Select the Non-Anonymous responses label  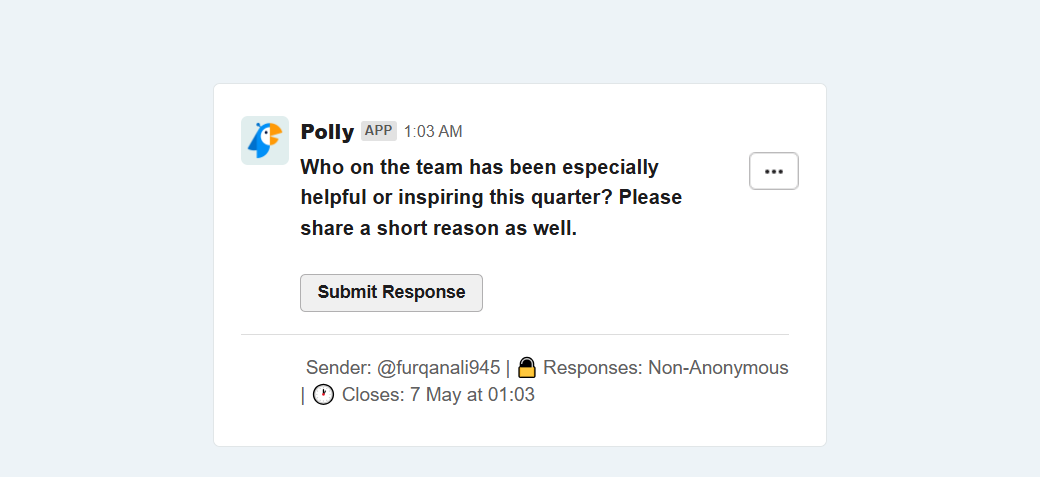718,368
